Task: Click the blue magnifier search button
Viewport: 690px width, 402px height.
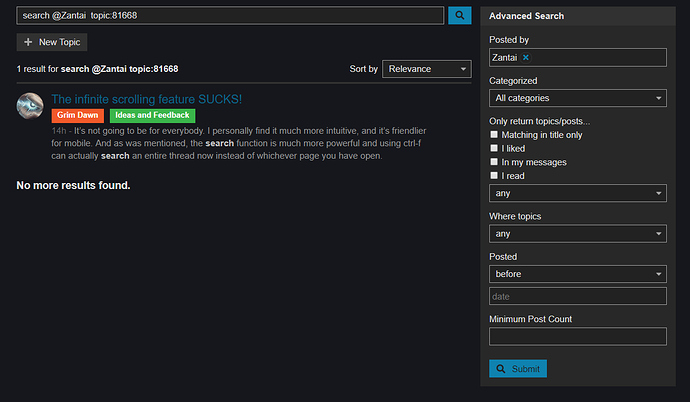Action: (459, 15)
